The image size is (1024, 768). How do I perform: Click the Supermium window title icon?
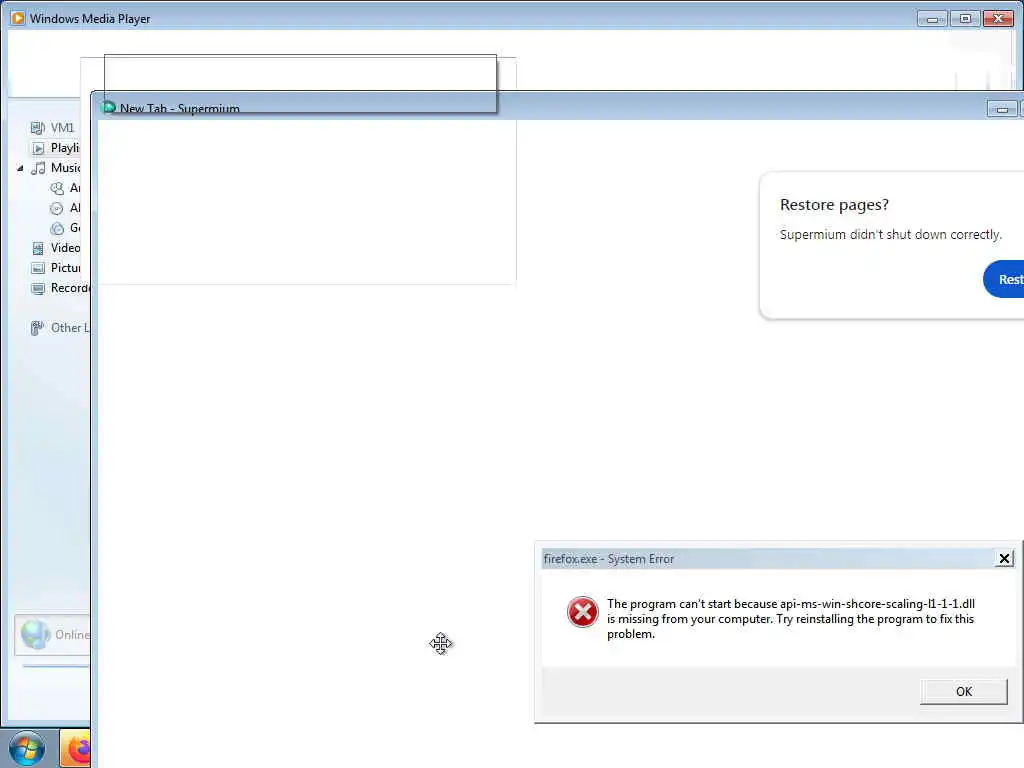108,108
